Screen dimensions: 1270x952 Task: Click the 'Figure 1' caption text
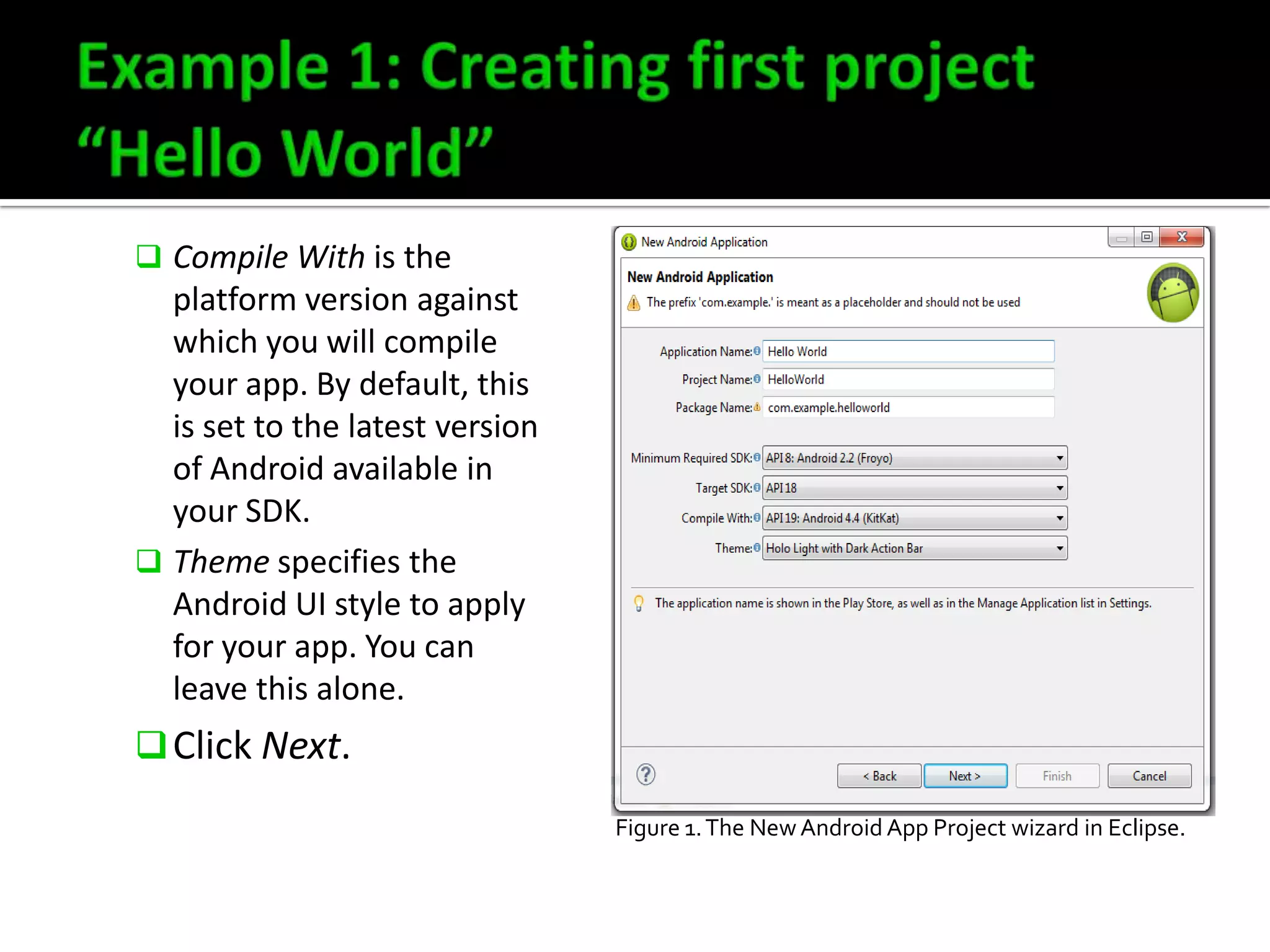pos(900,828)
